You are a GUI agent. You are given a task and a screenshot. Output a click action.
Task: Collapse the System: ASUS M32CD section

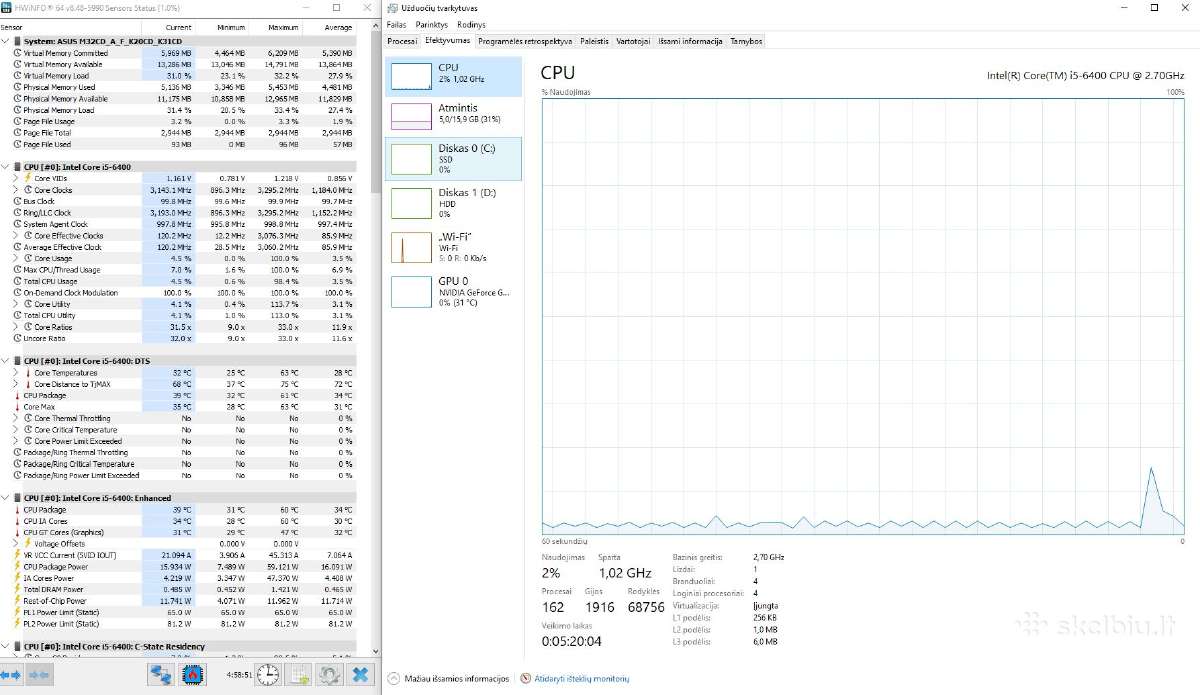tap(6, 41)
